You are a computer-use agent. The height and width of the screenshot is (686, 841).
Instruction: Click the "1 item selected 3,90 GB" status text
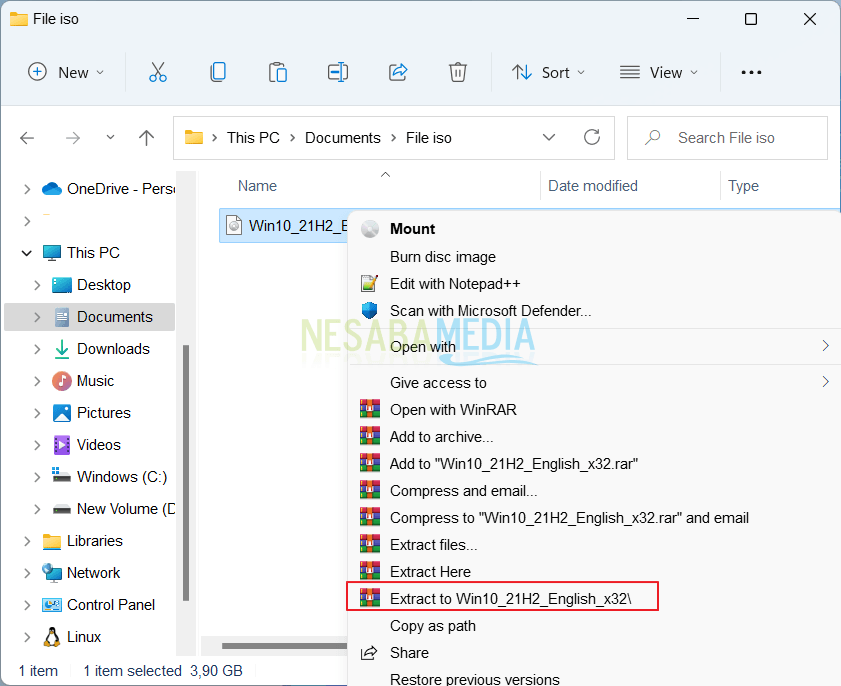pyautogui.click(x=163, y=671)
